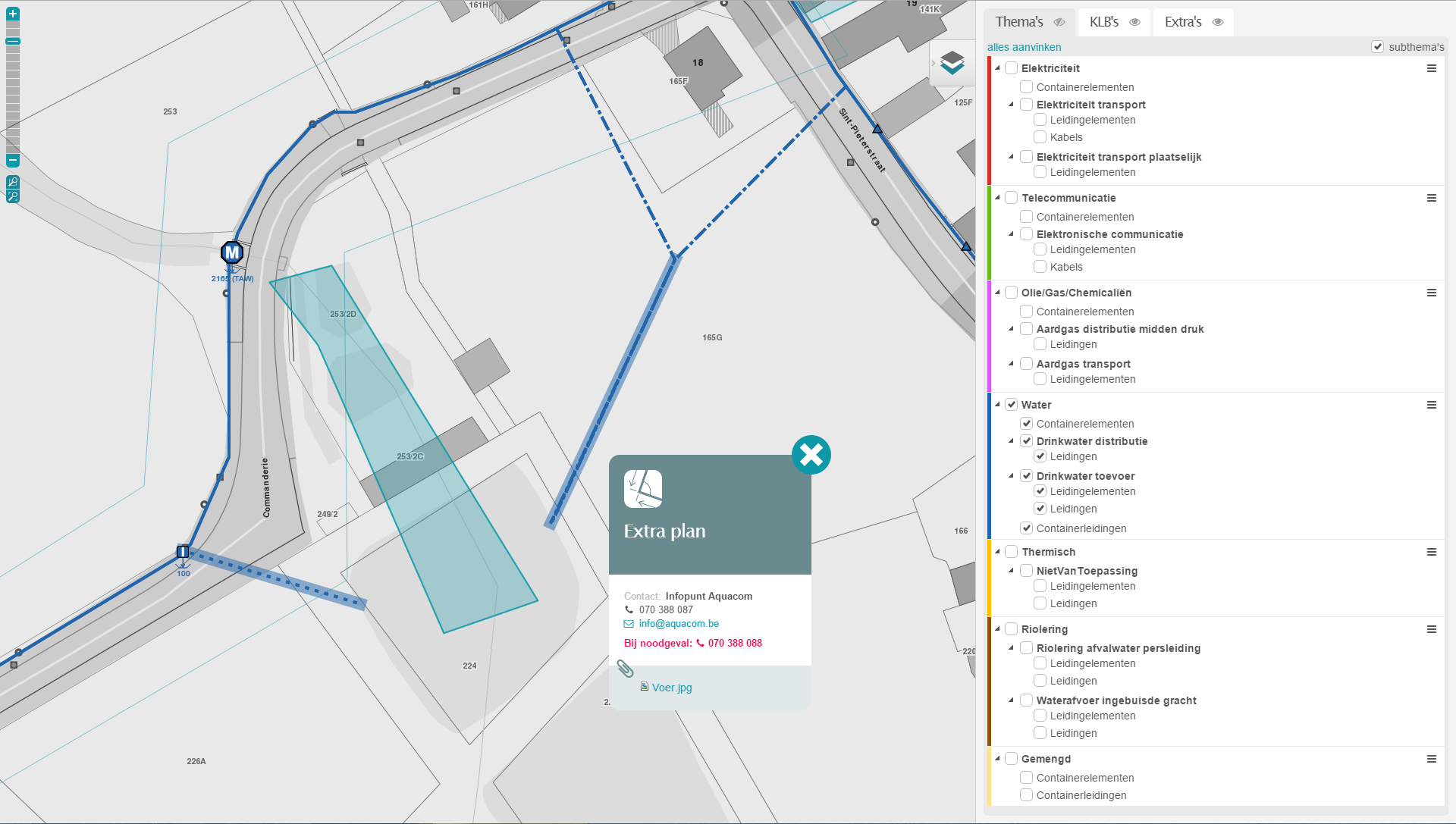Collapse Drinkwater distributie subtree

click(1011, 441)
